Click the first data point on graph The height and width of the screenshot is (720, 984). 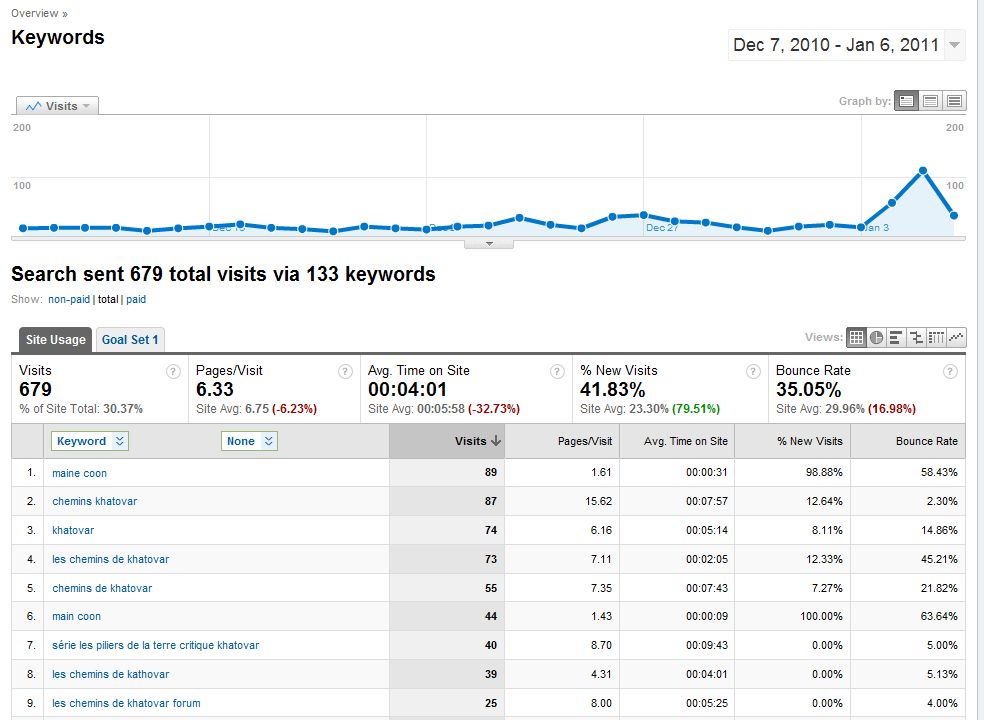(23, 228)
